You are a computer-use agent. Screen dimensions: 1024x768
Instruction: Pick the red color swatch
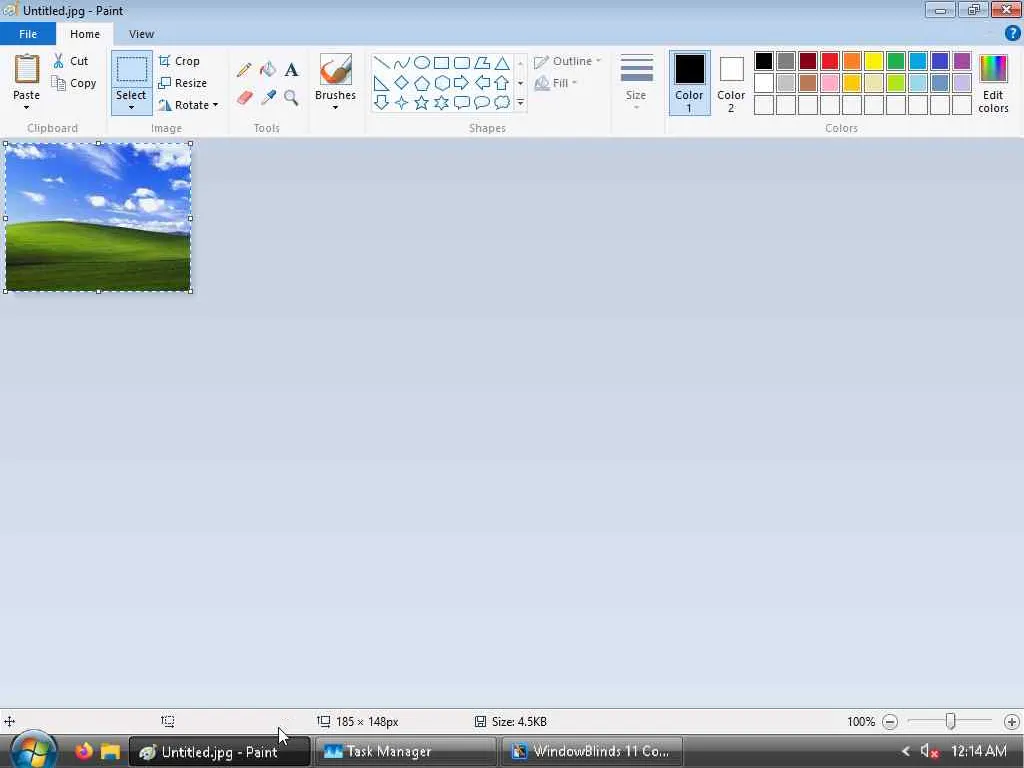pos(830,61)
